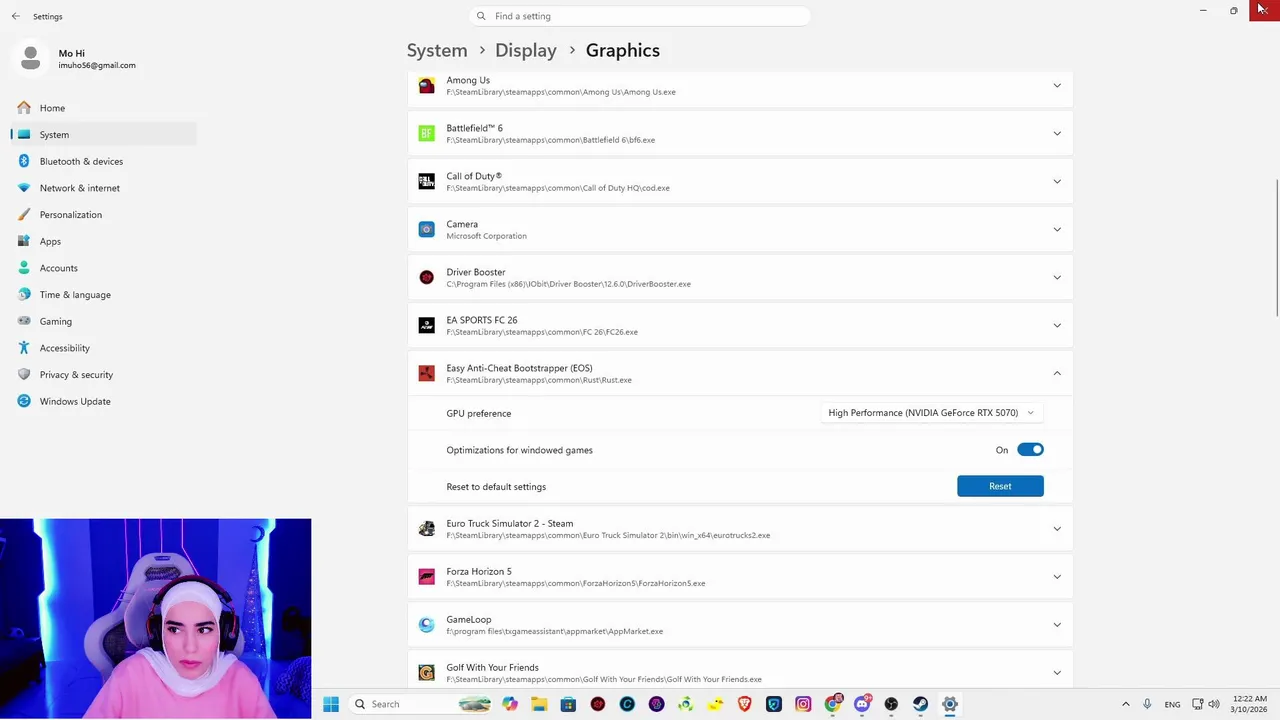Click the Settings gear taskbar icon
This screenshot has width=1280, height=720.
(x=950, y=704)
